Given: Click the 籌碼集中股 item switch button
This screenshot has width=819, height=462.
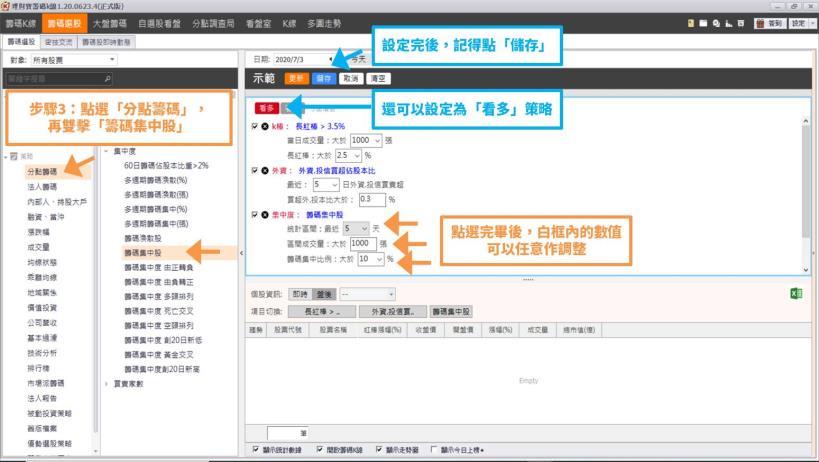Looking at the screenshot, I should [451, 312].
